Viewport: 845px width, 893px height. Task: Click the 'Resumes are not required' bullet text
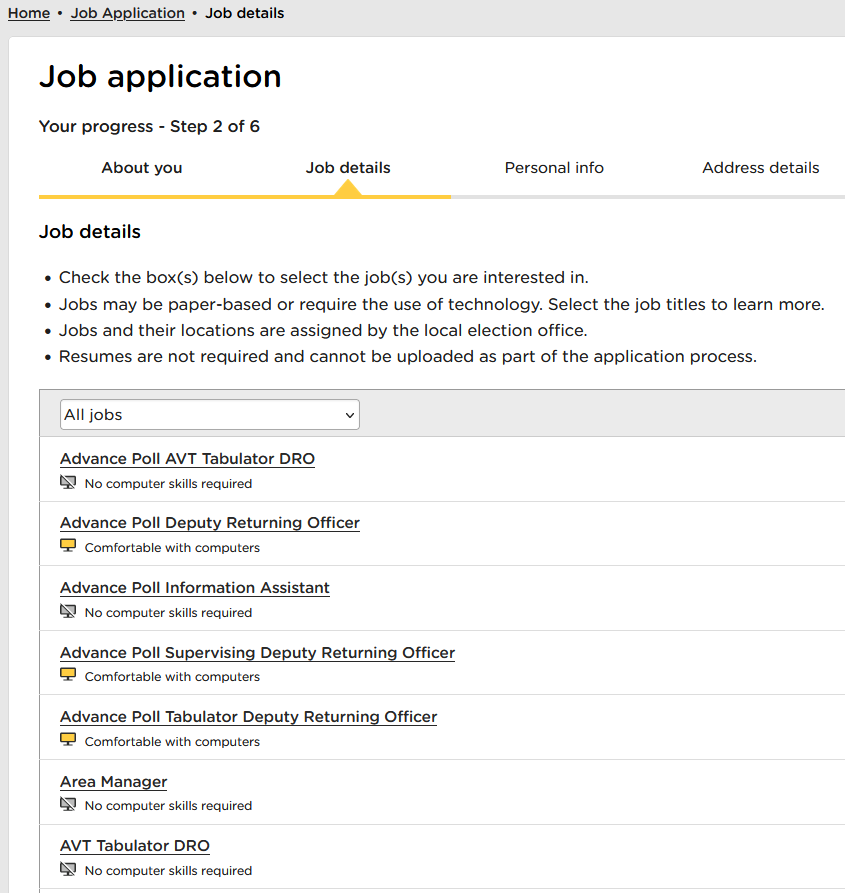tap(408, 357)
